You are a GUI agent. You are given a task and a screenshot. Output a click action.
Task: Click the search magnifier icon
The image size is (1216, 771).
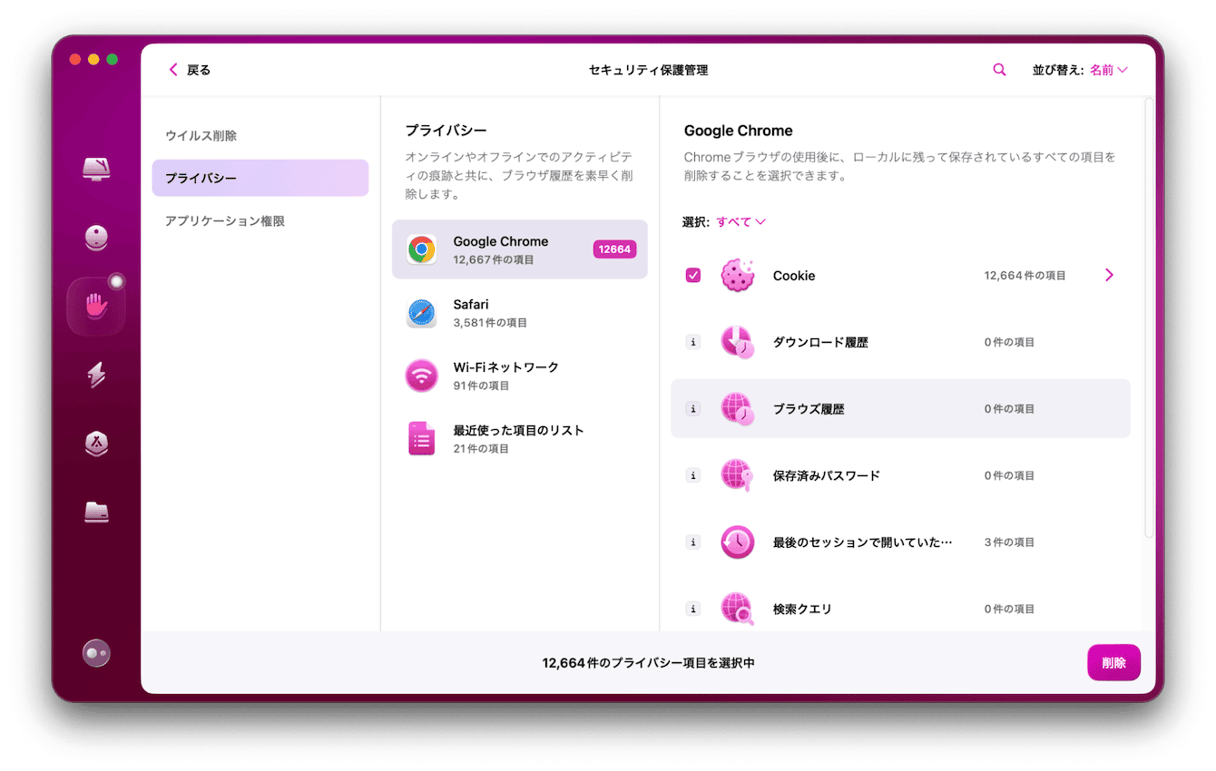pyautogui.click(x=999, y=70)
